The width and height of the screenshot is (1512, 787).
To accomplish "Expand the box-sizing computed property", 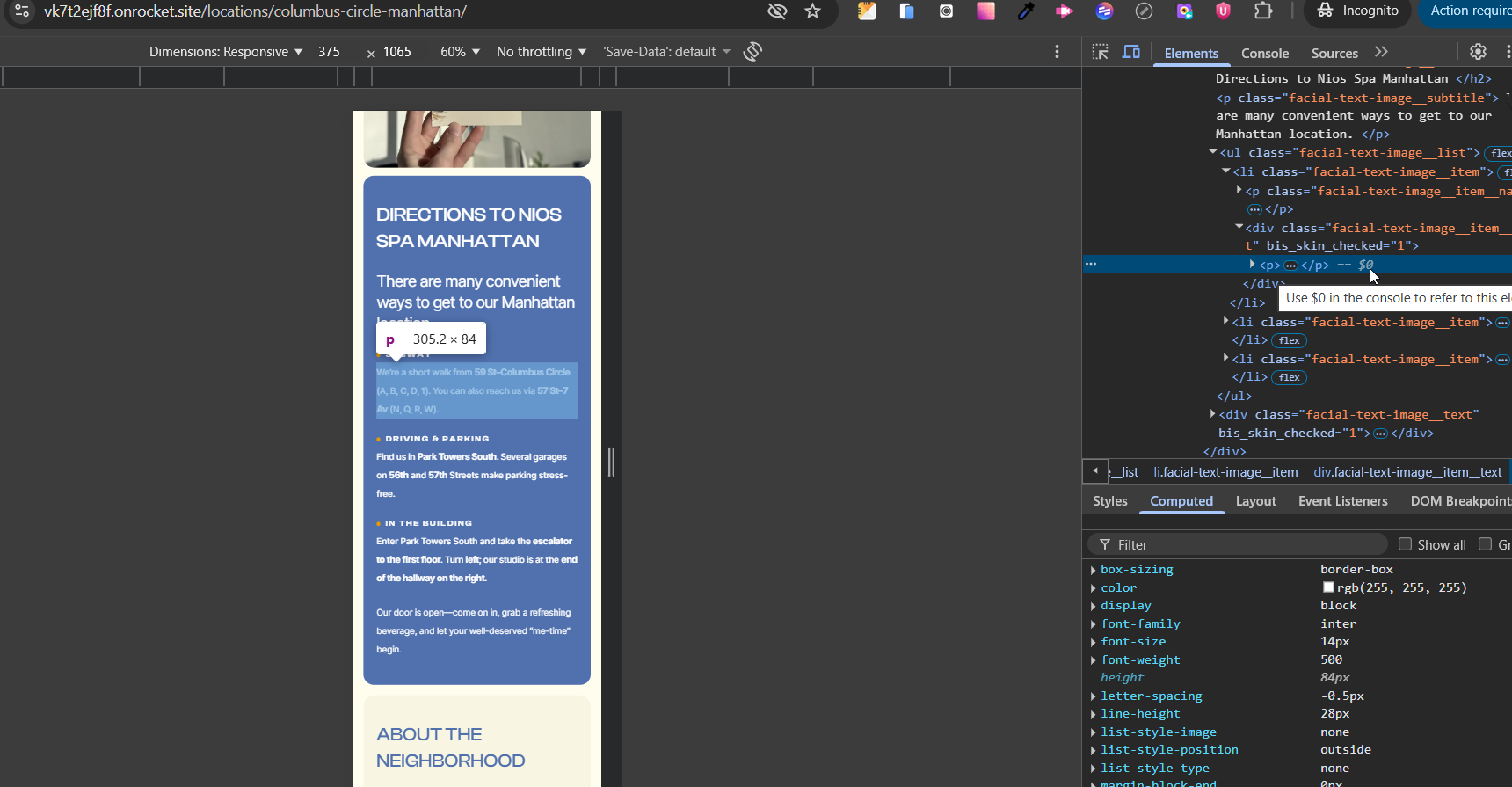I will pyautogui.click(x=1093, y=570).
